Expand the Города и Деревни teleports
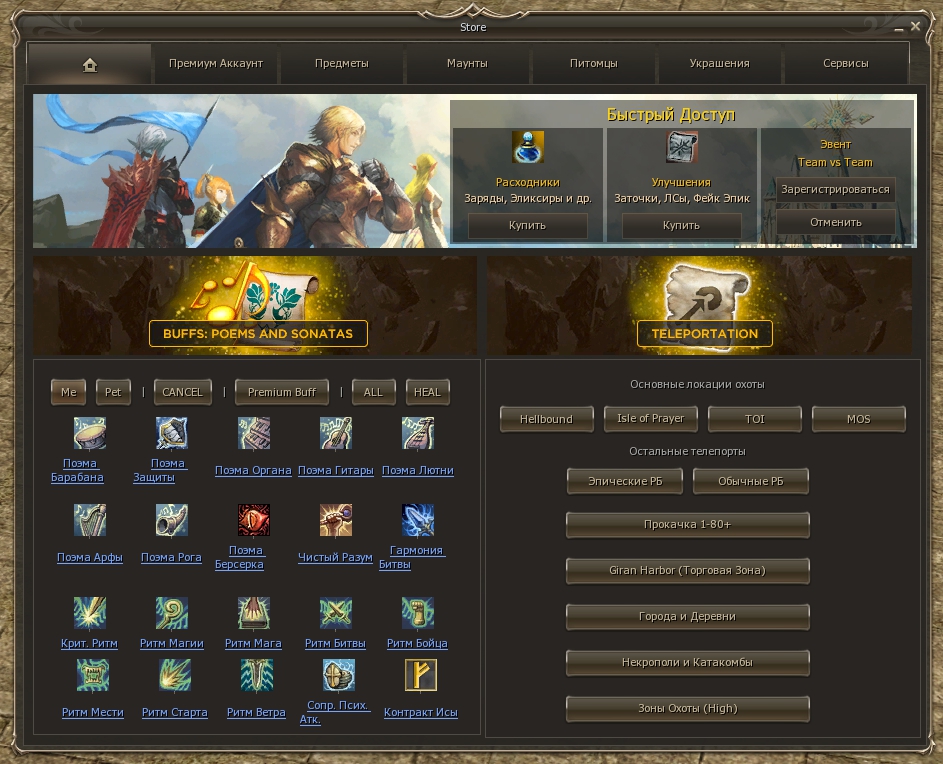943x764 pixels. click(x=687, y=617)
